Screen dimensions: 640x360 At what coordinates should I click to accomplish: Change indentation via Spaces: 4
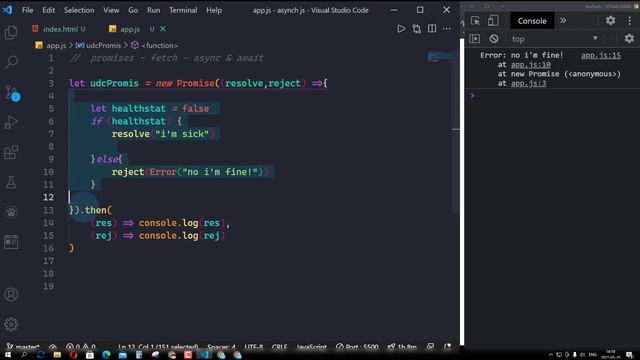pyautogui.click(x=221, y=347)
